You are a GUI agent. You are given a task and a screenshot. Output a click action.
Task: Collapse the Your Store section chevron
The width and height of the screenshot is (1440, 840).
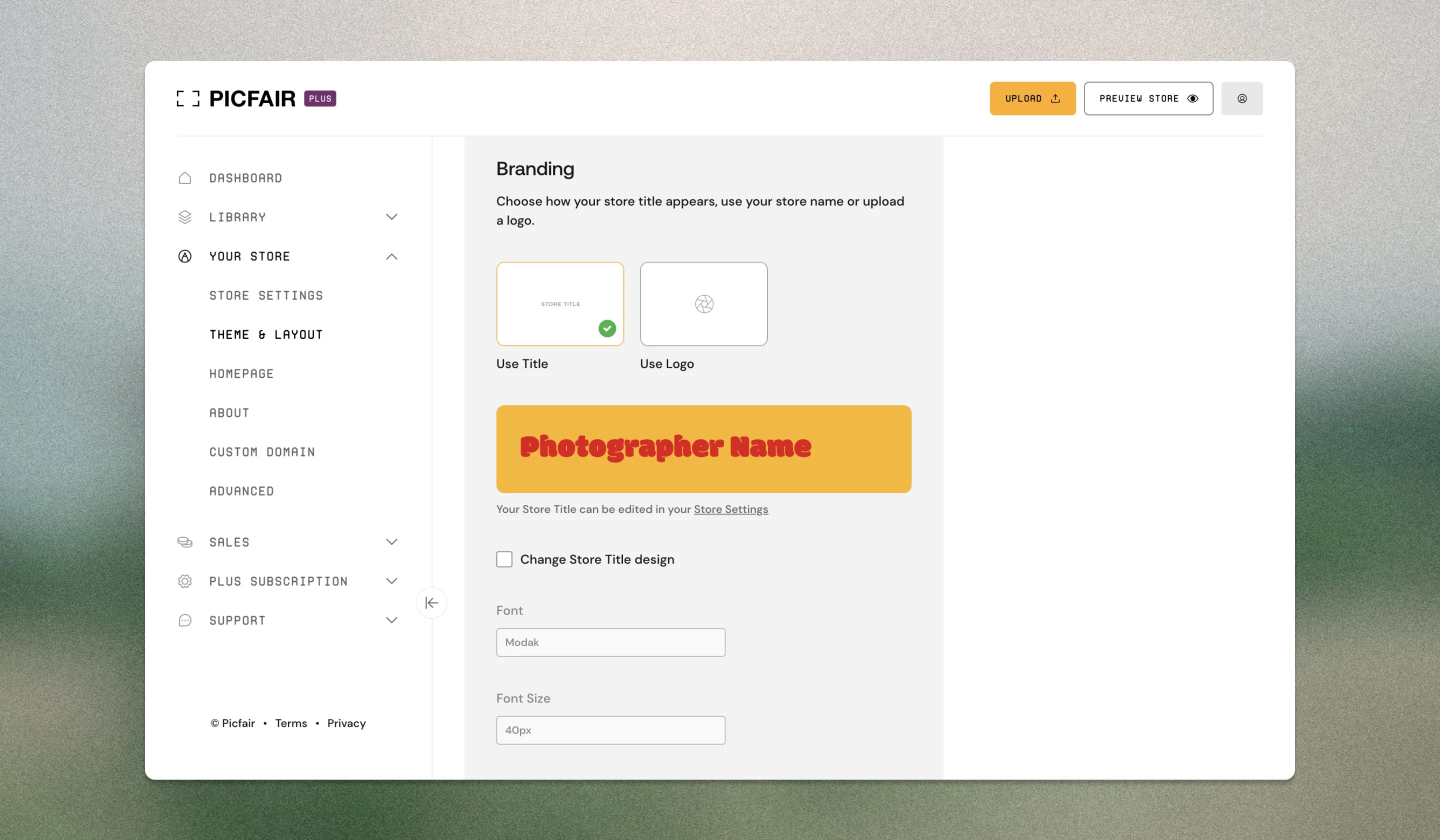(391, 256)
